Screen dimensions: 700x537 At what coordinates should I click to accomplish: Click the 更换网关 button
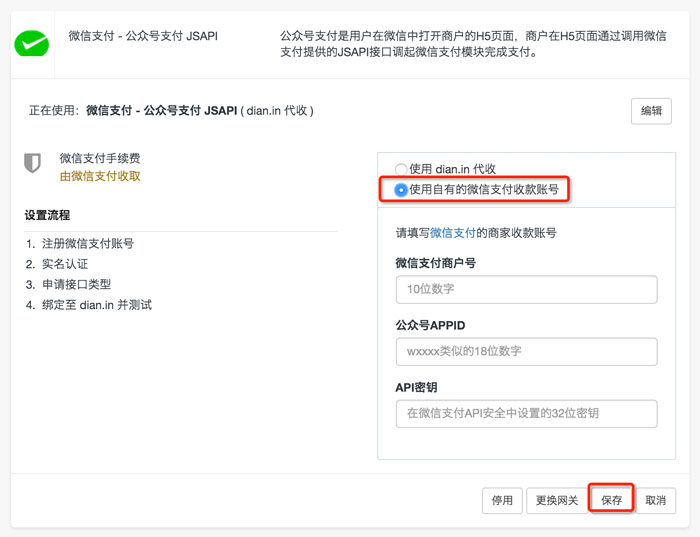pos(557,500)
